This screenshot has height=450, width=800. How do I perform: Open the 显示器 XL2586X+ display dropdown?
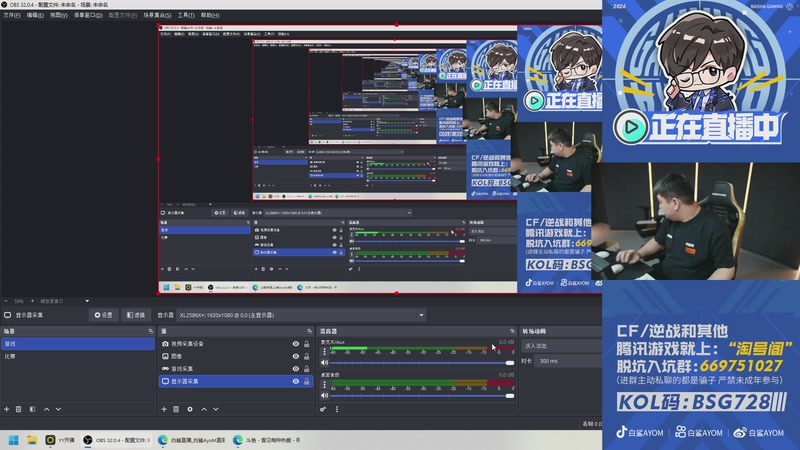coord(302,315)
